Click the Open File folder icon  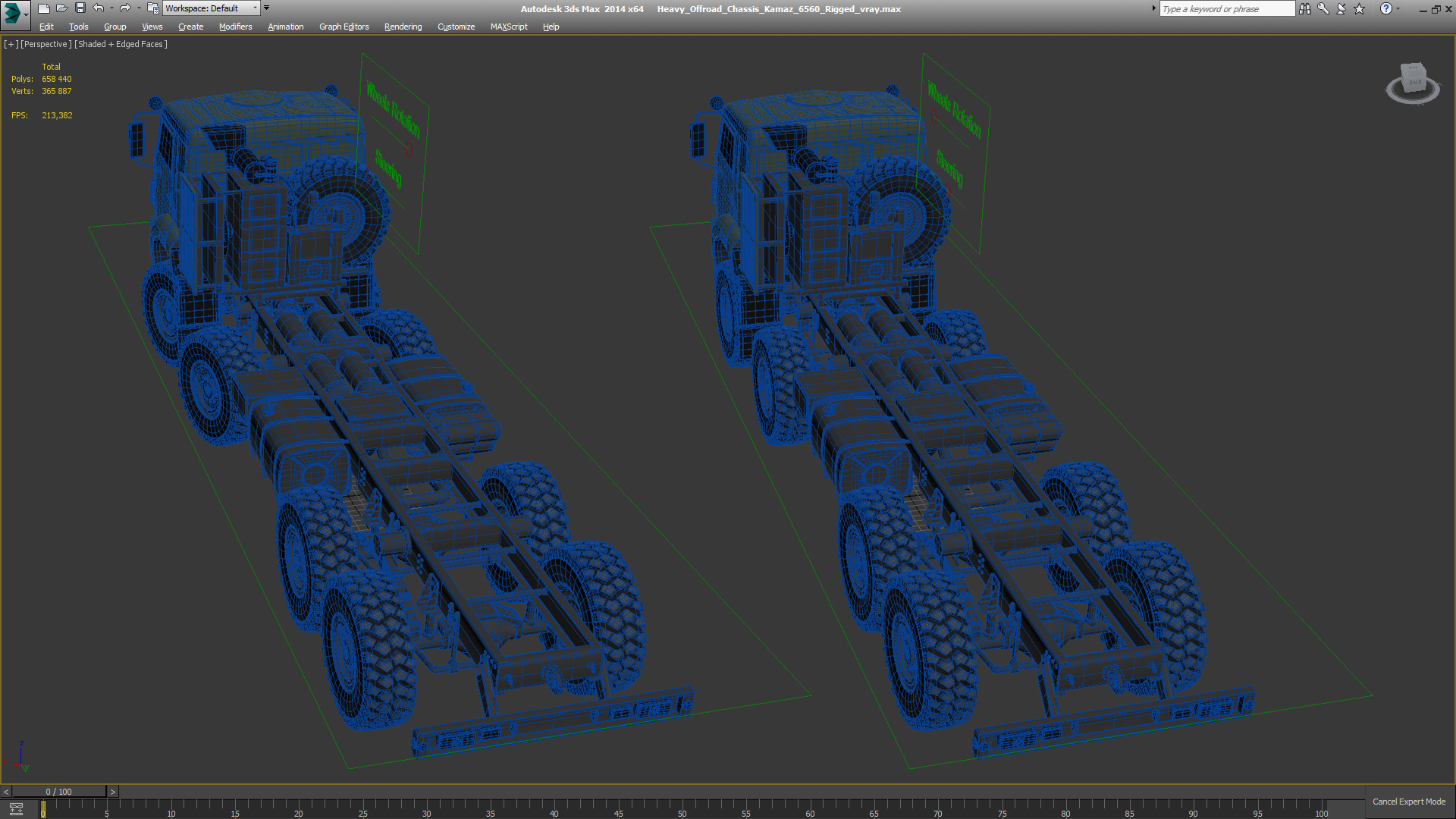[62, 8]
